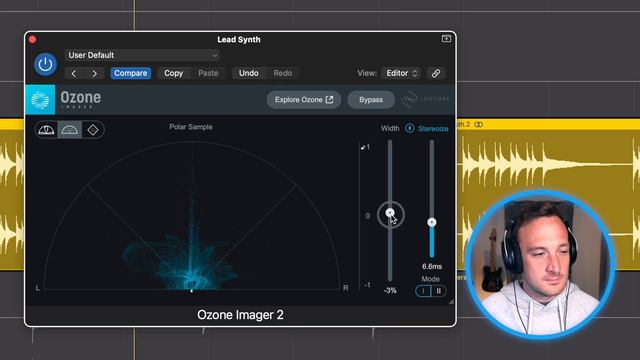Click the Stereoize label
Image resolution: width=640 pixels, height=360 pixels.
[433, 129]
